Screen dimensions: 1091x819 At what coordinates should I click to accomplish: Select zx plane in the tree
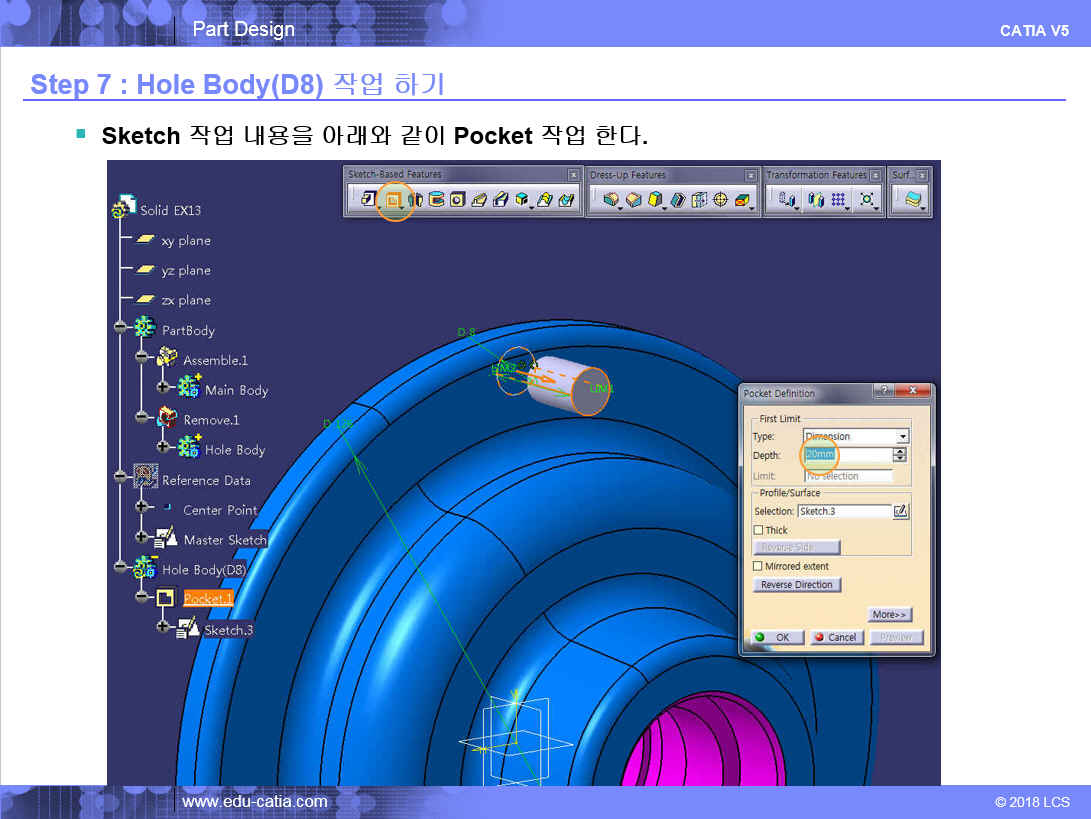click(186, 301)
